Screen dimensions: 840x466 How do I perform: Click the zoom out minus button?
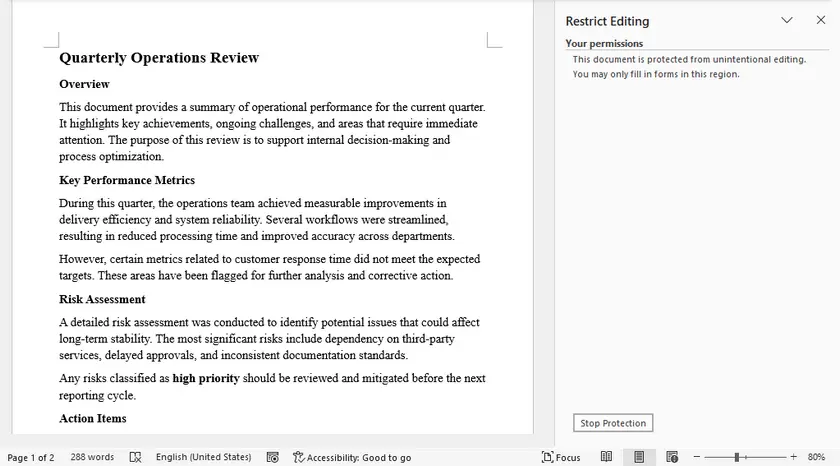pos(697,457)
